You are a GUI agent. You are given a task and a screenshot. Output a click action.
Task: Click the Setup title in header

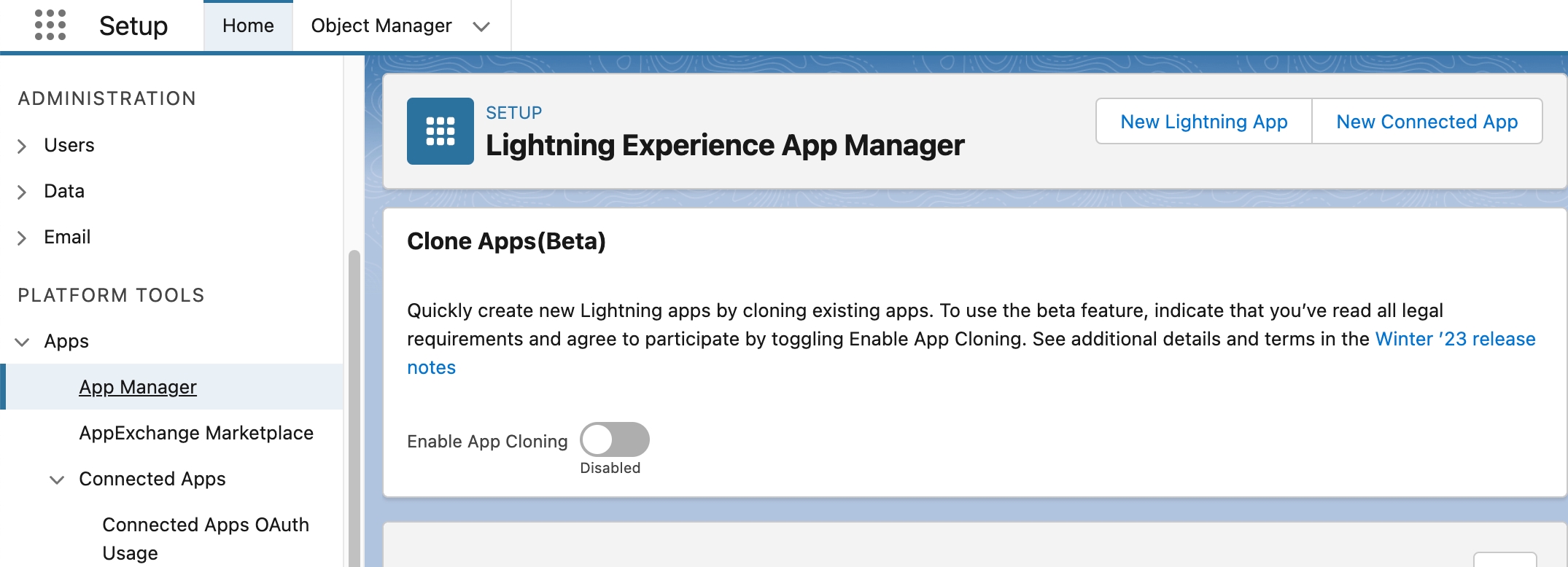point(133,26)
